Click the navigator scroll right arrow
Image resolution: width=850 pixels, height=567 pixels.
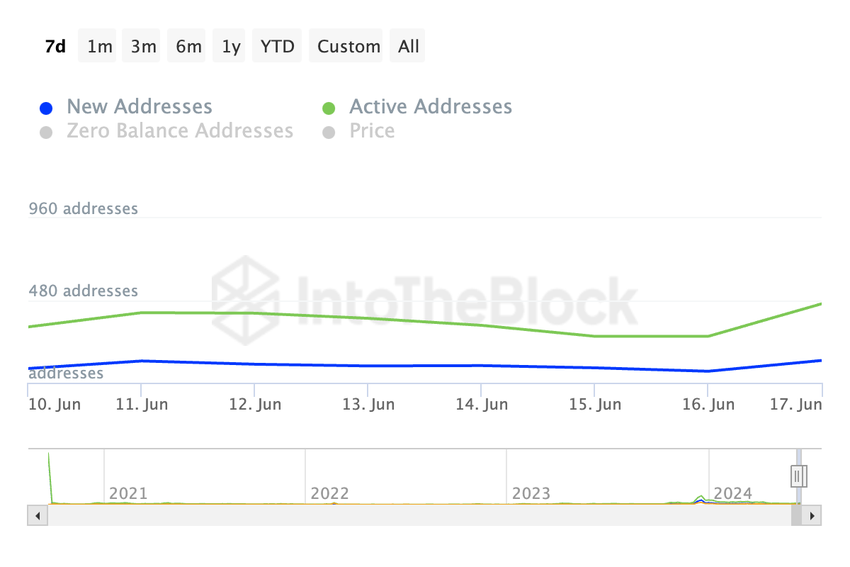pyautogui.click(x=811, y=516)
